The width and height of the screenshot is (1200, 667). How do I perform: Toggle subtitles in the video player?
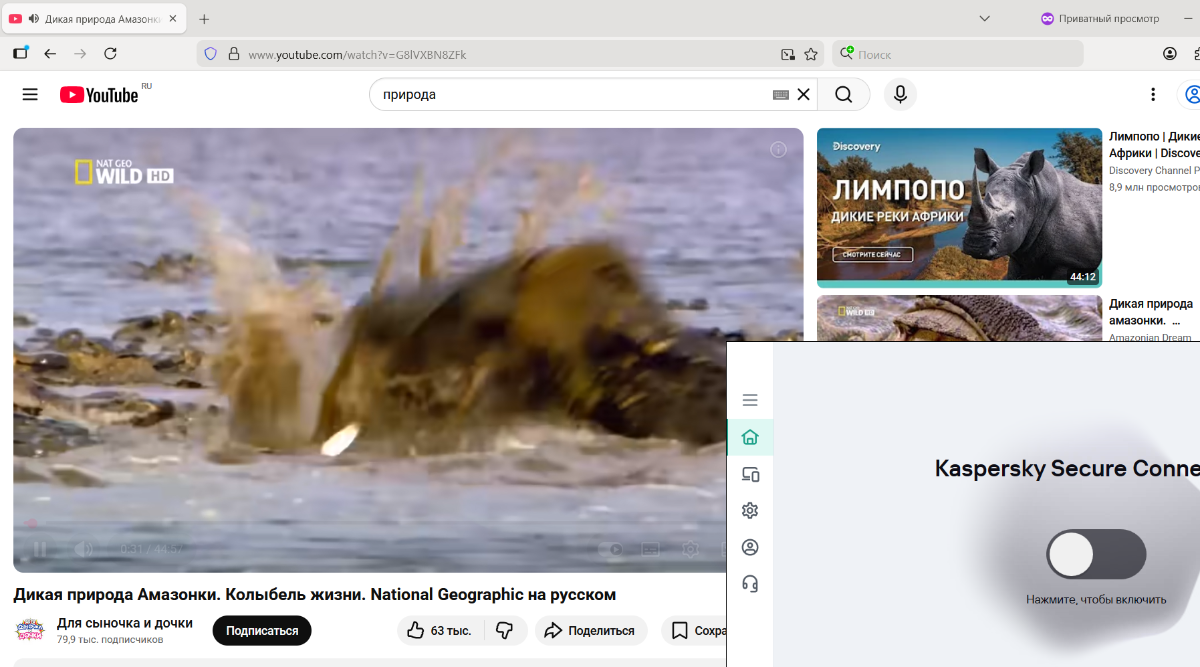click(650, 549)
